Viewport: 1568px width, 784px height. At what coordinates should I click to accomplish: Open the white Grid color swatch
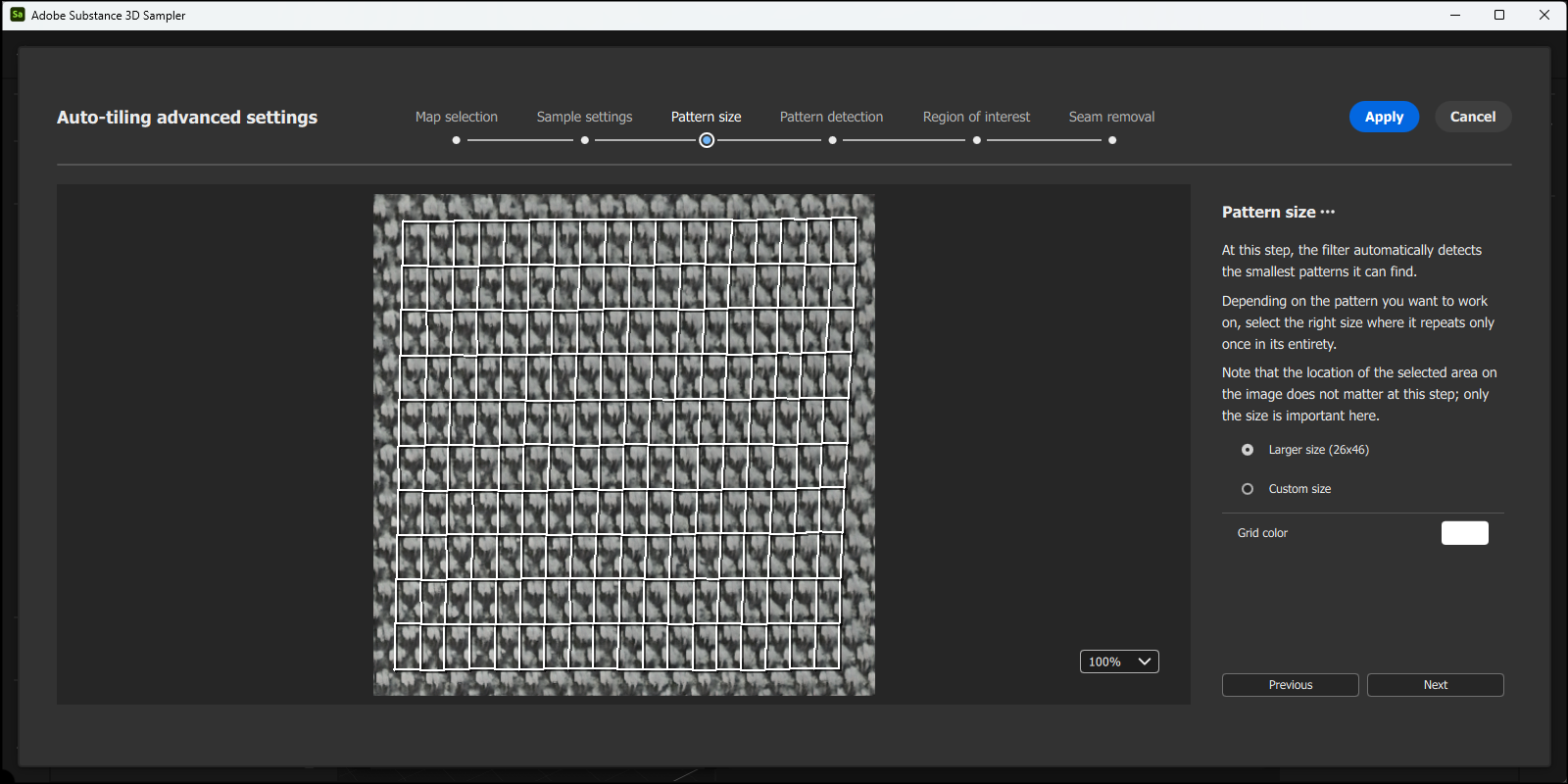(1464, 533)
